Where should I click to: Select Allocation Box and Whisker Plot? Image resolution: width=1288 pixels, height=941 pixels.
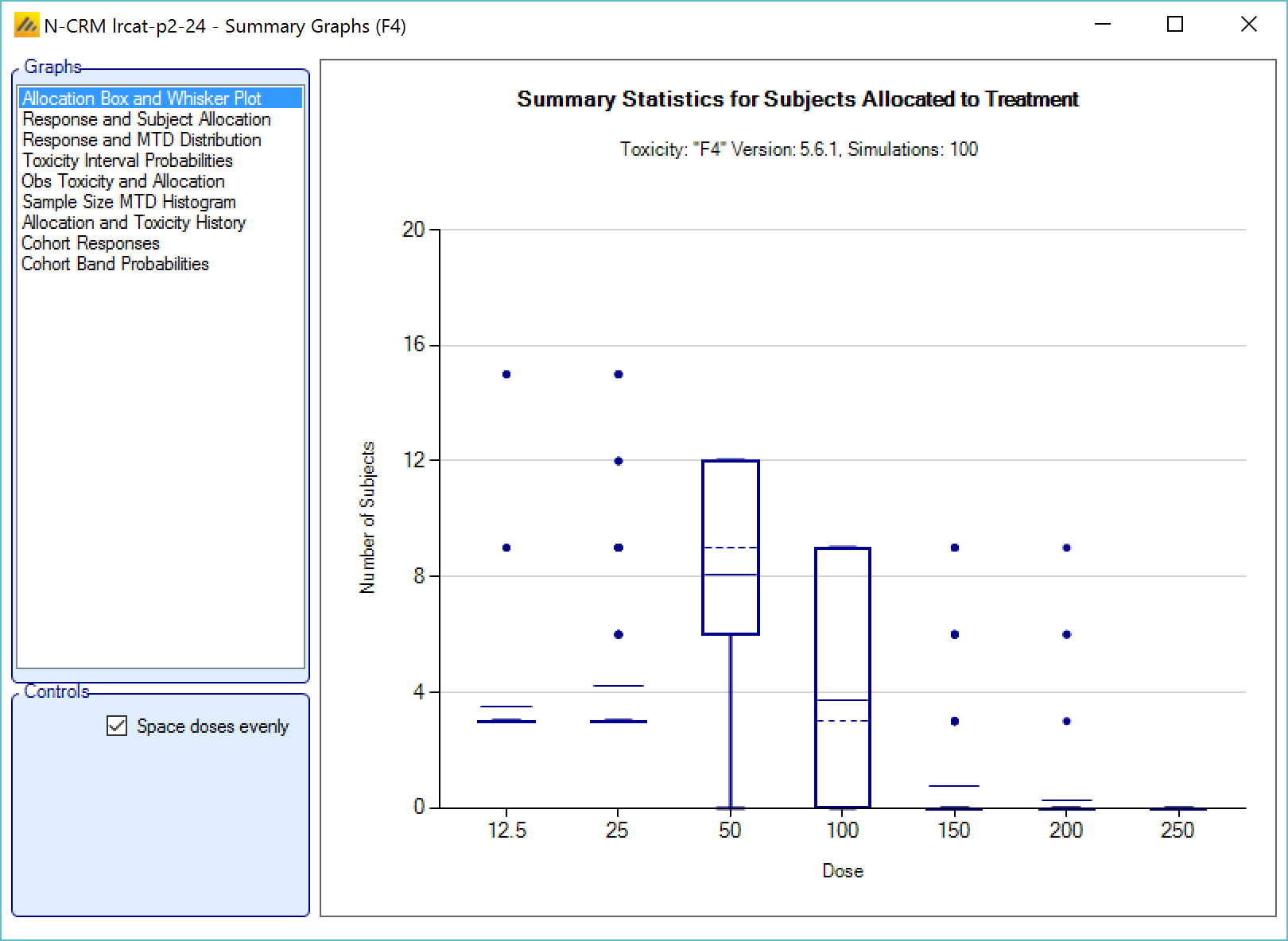[x=142, y=99]
